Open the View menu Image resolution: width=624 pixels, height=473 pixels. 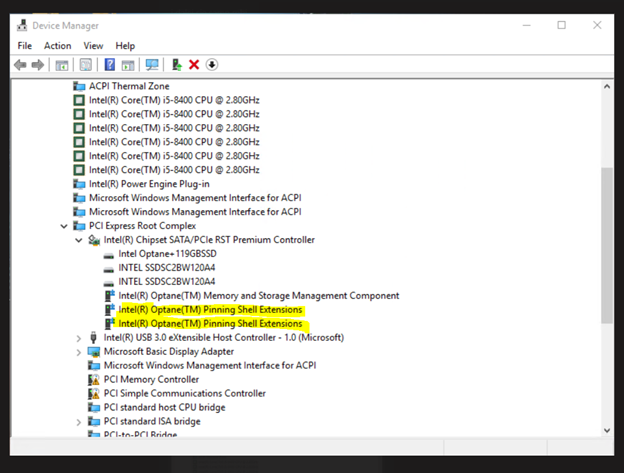point(94,46)
